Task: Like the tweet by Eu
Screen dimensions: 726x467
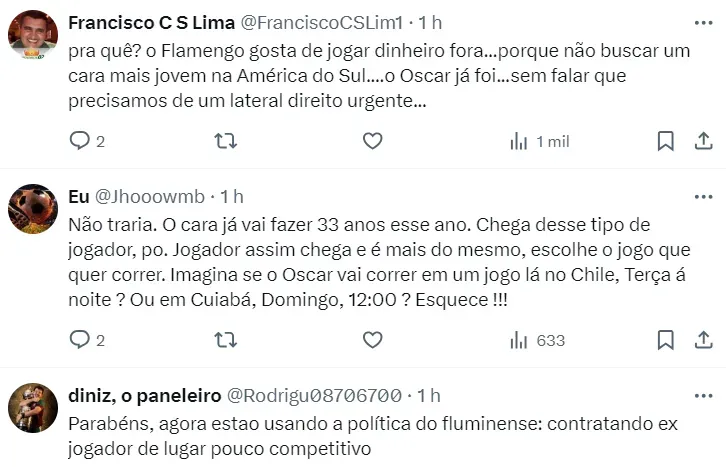Action: [x=372, y=340]
